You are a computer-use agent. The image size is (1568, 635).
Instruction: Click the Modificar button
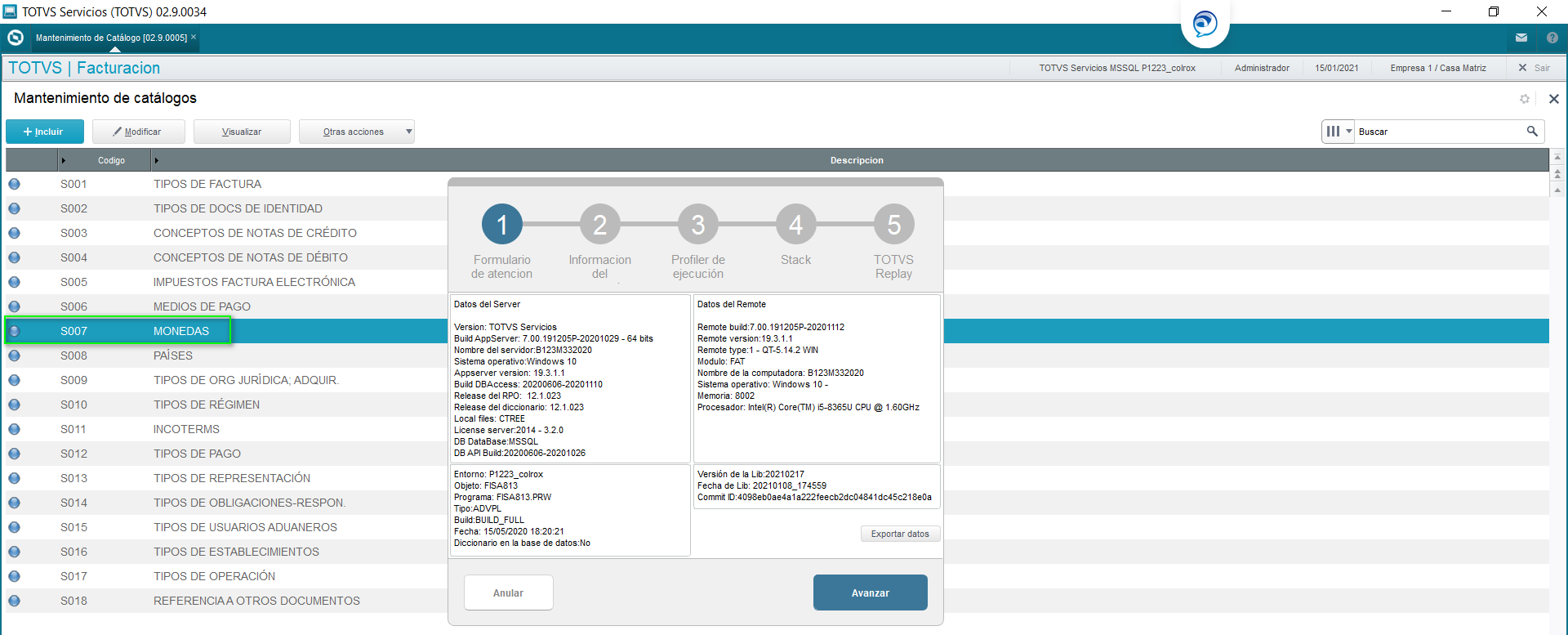click(138, 132)
